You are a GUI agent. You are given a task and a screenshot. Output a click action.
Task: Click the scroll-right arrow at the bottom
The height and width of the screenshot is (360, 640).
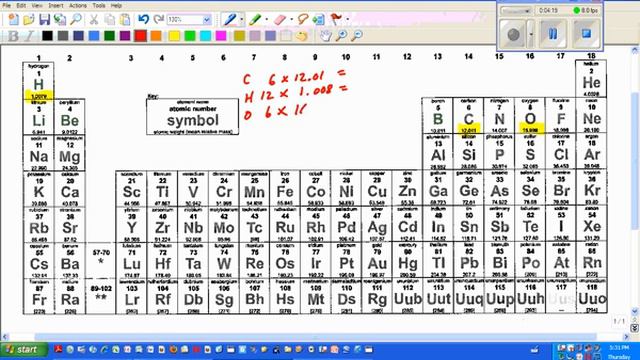tap(627, 337)
